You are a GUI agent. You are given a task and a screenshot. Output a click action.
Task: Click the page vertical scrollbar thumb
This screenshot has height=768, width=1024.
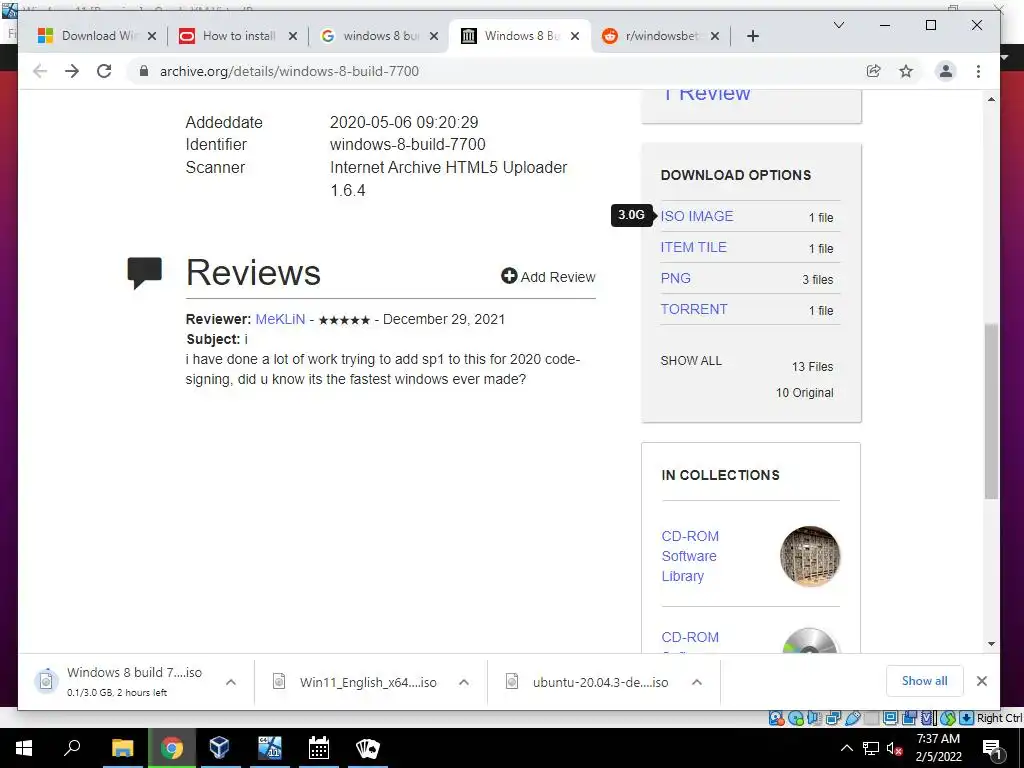click(991, 411)
